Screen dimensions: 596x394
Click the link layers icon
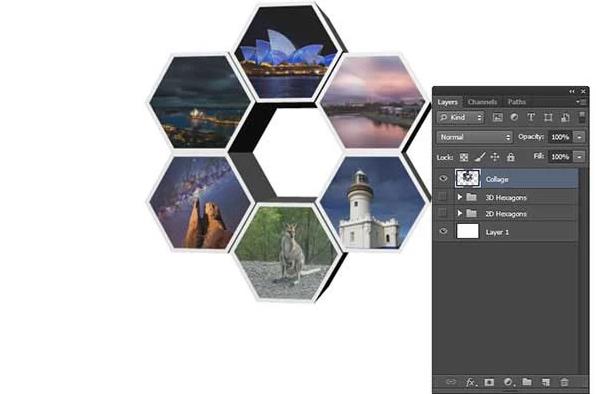[451, 382]
